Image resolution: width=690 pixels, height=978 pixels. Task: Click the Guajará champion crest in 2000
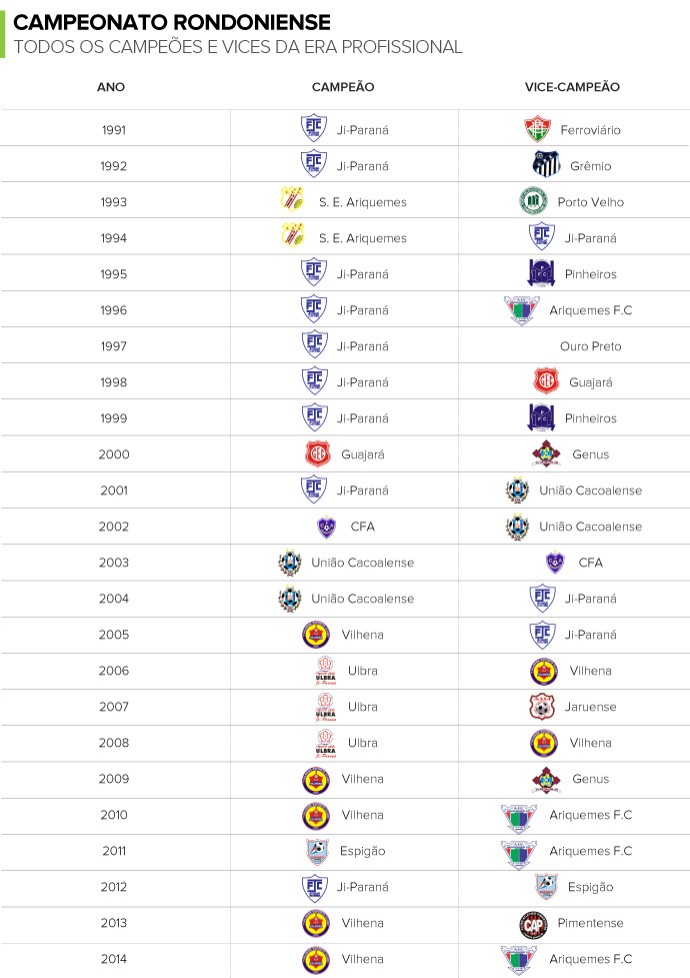point(318,453)
